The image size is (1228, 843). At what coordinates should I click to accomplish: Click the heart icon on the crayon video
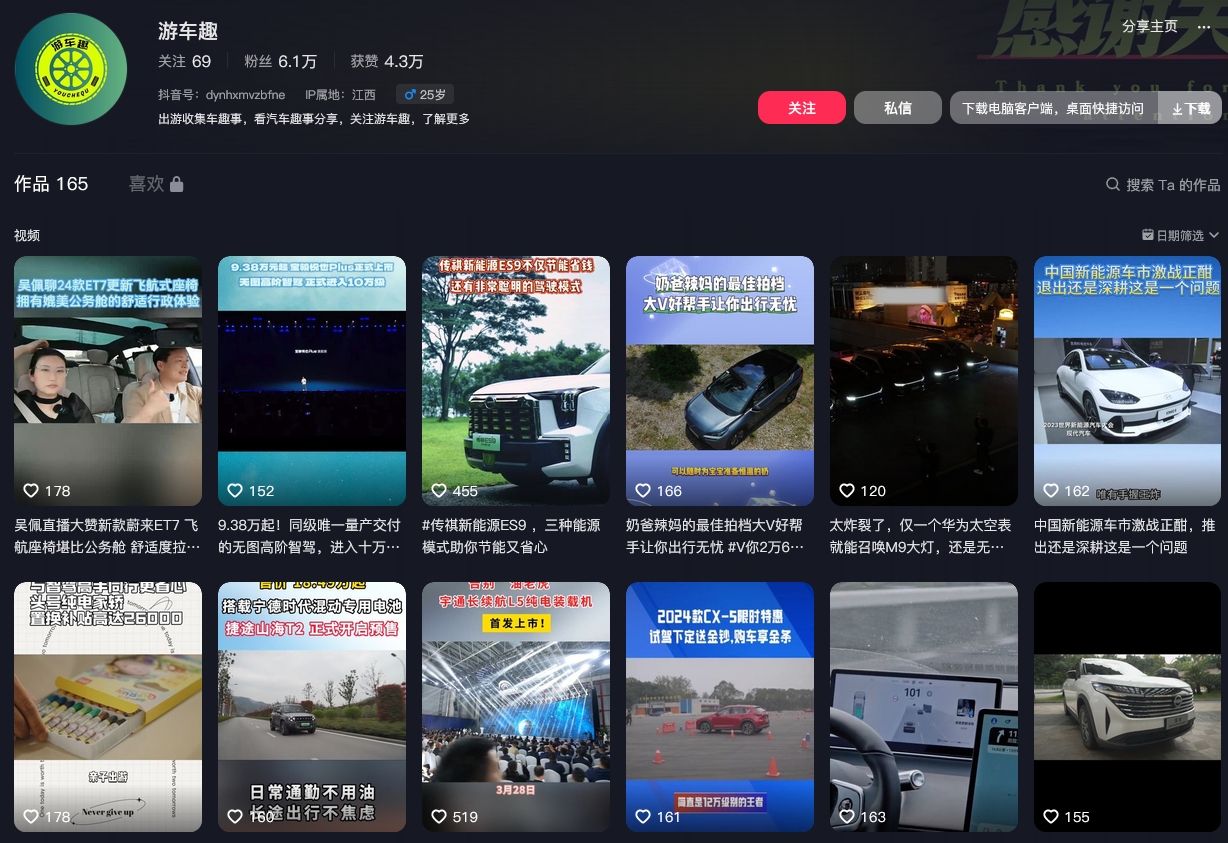[x=31, y=817]
